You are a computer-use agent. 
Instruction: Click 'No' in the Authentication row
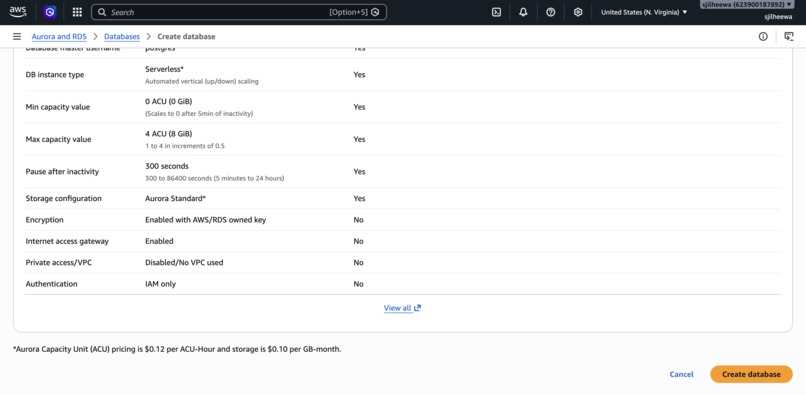358,284
